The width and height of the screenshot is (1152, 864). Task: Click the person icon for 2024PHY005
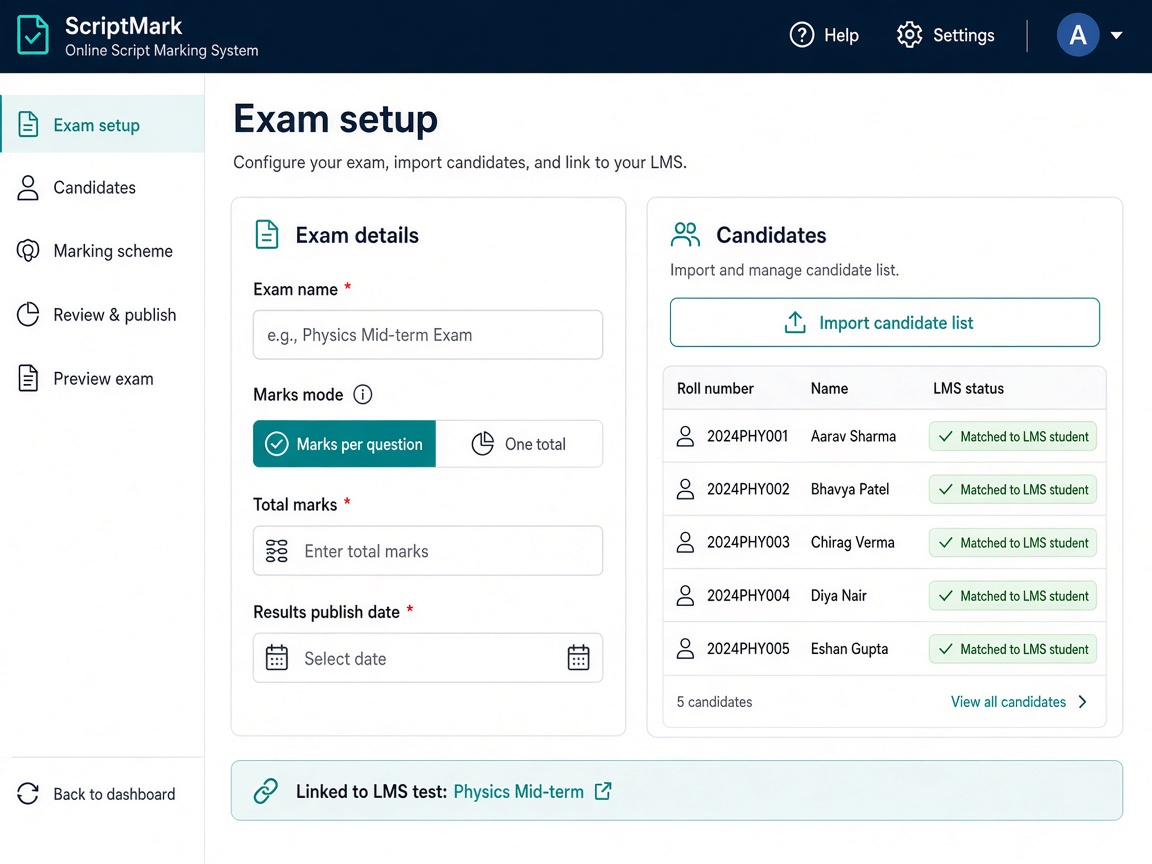pyautogui.click(x=685, y=649)
